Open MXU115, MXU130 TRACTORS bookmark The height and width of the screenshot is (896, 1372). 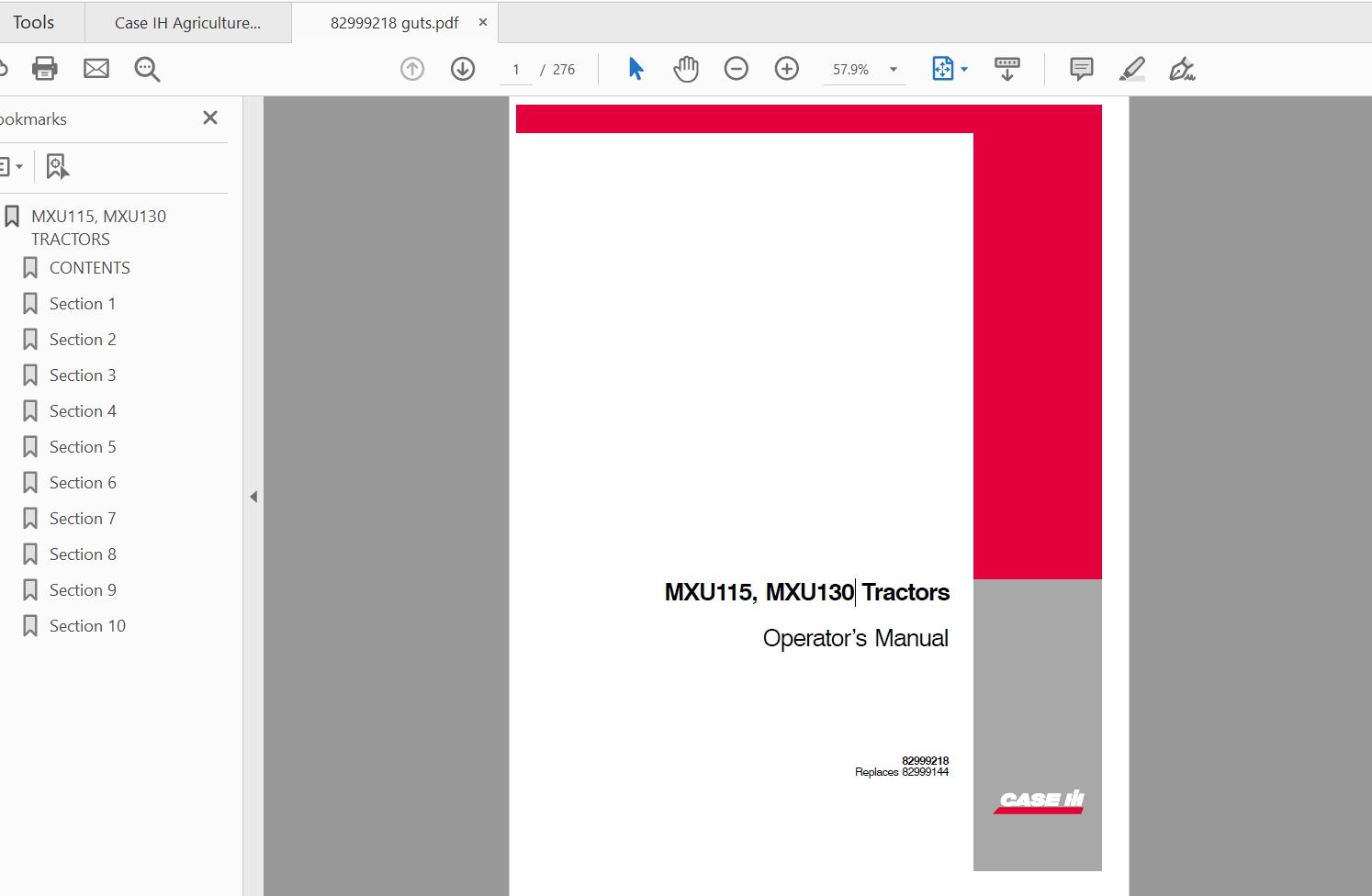(x=98, y=228)
